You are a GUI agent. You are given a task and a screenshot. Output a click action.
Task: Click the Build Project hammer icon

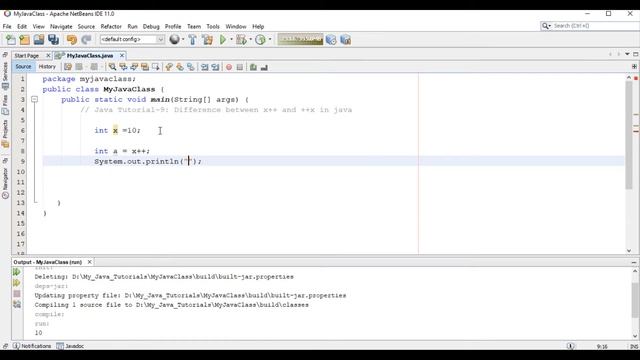(192, 40)
